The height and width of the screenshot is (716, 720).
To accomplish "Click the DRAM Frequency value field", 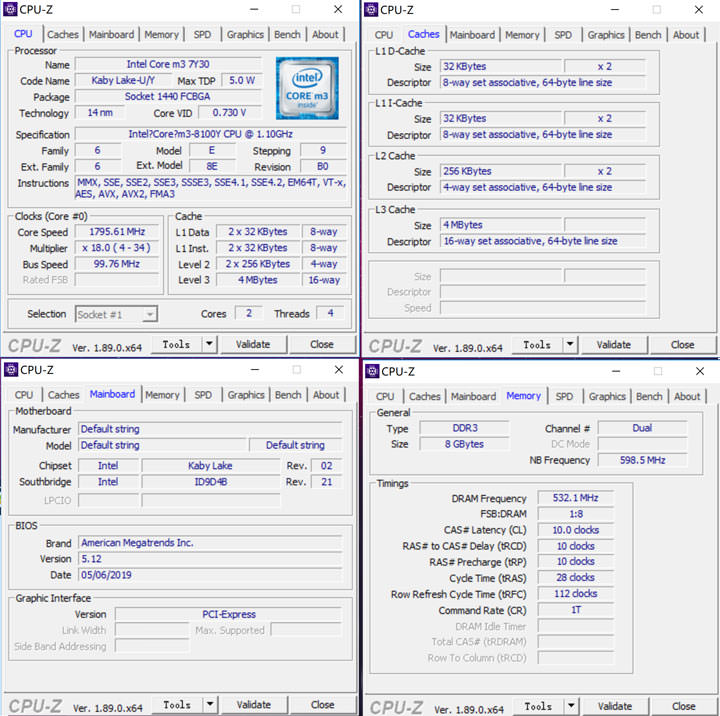I will click(574, 498).
